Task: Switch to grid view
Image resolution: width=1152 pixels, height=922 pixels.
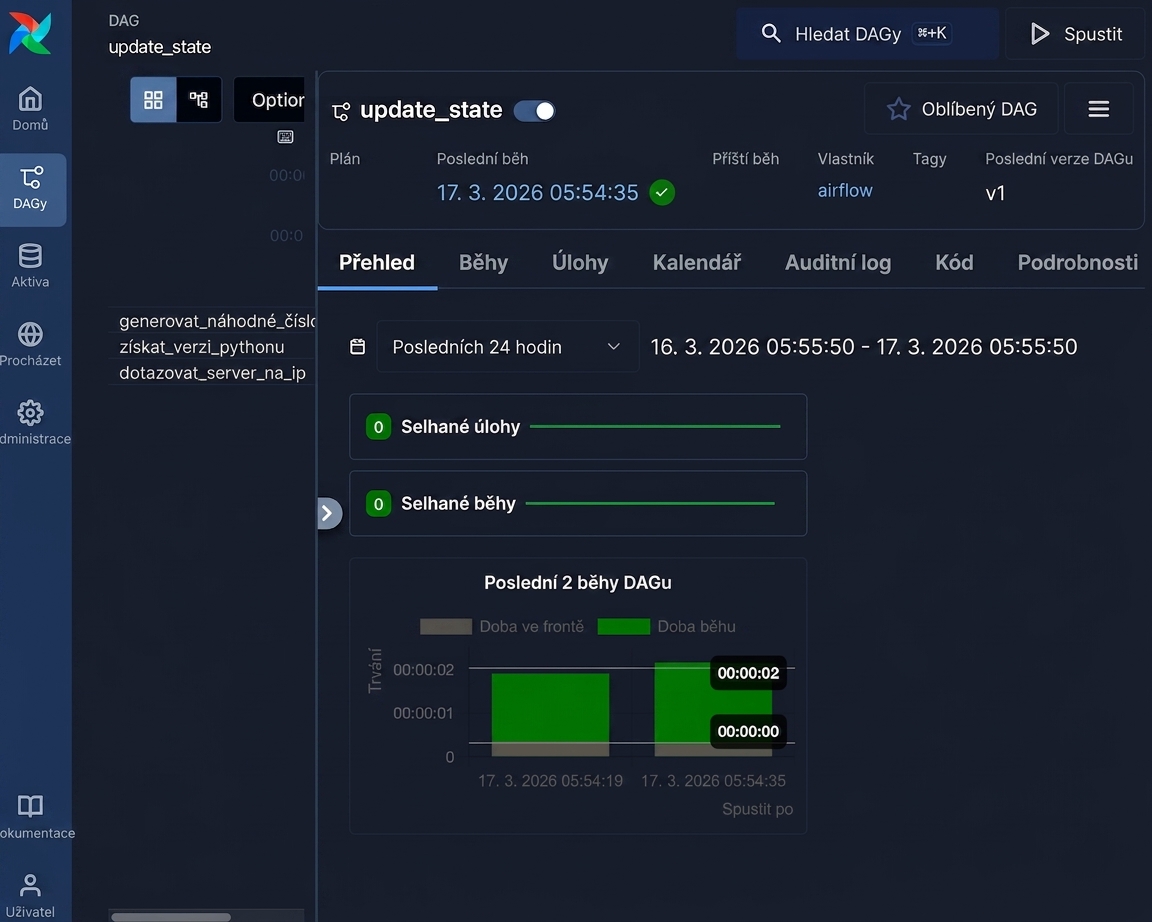Action: 153,100
